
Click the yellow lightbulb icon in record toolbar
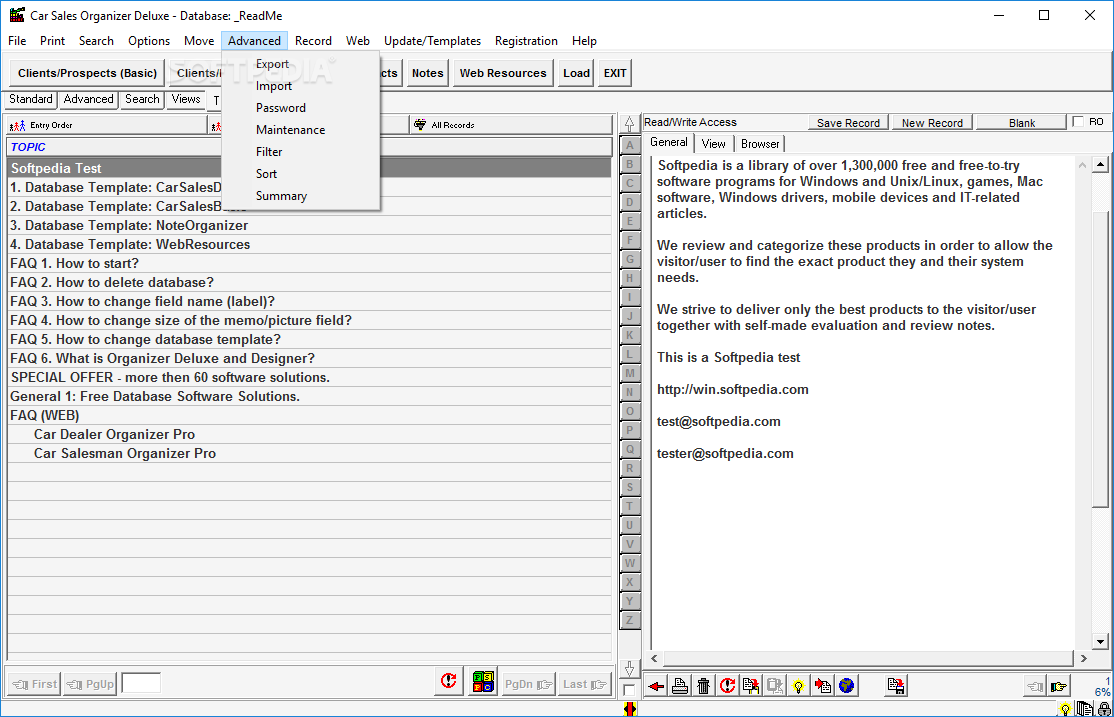[x=799, y=686]
